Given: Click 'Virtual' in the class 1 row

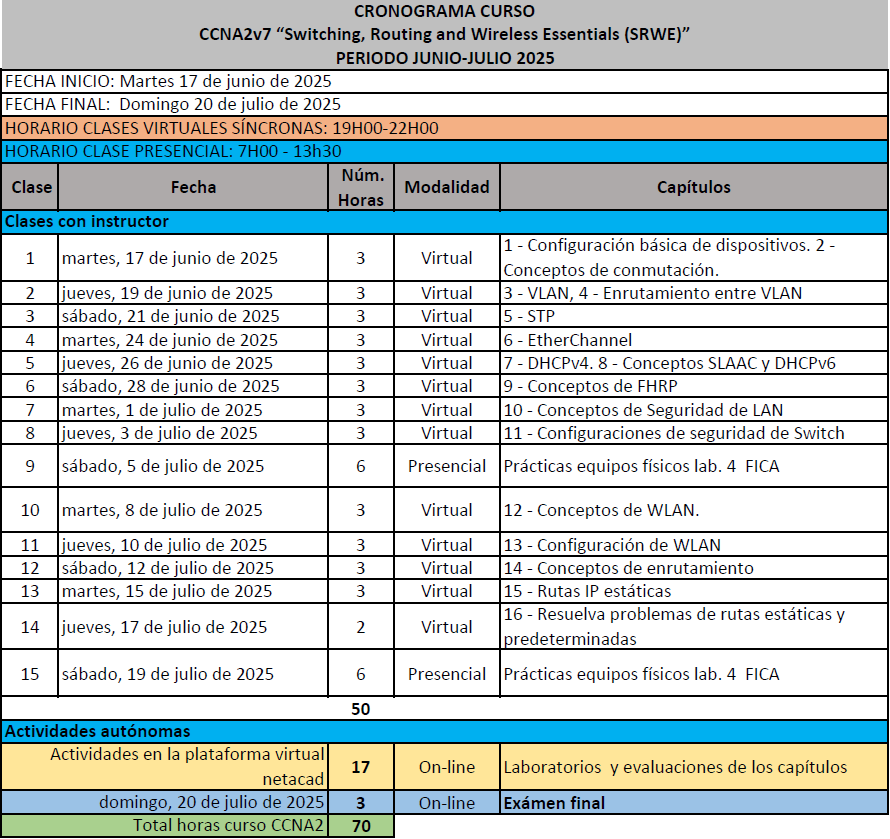Looking at the screenshot, I should coord(447,258).
